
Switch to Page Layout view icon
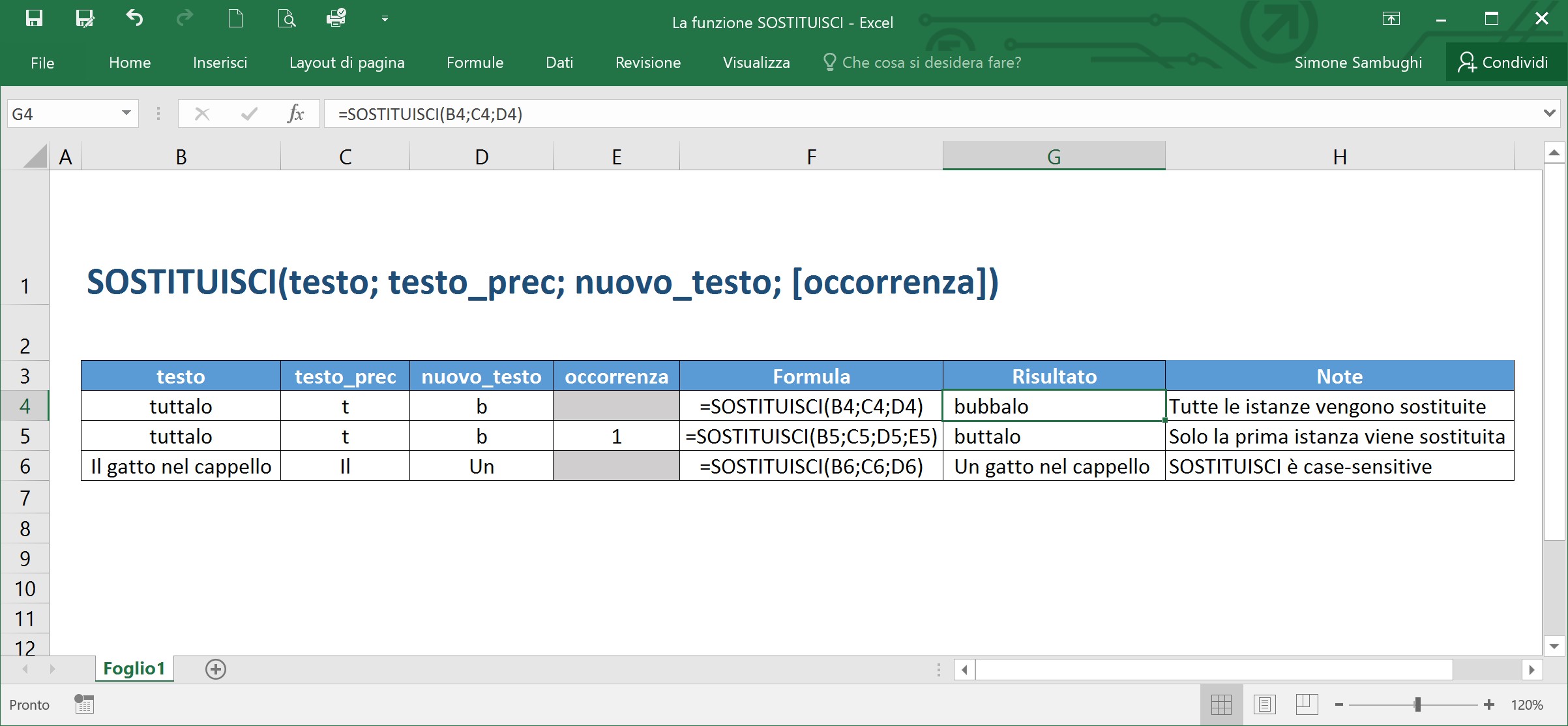point(1264,704)
